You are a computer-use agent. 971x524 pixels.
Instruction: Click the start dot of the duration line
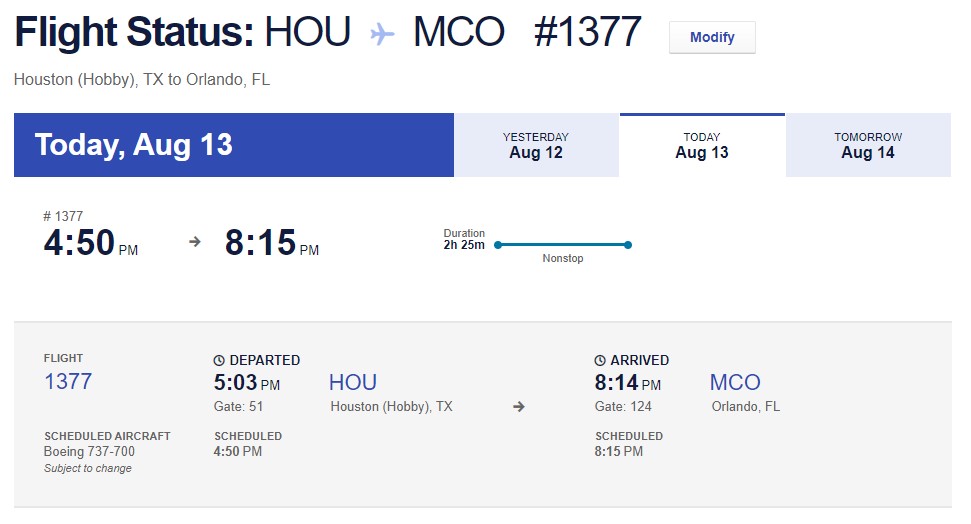498,244
